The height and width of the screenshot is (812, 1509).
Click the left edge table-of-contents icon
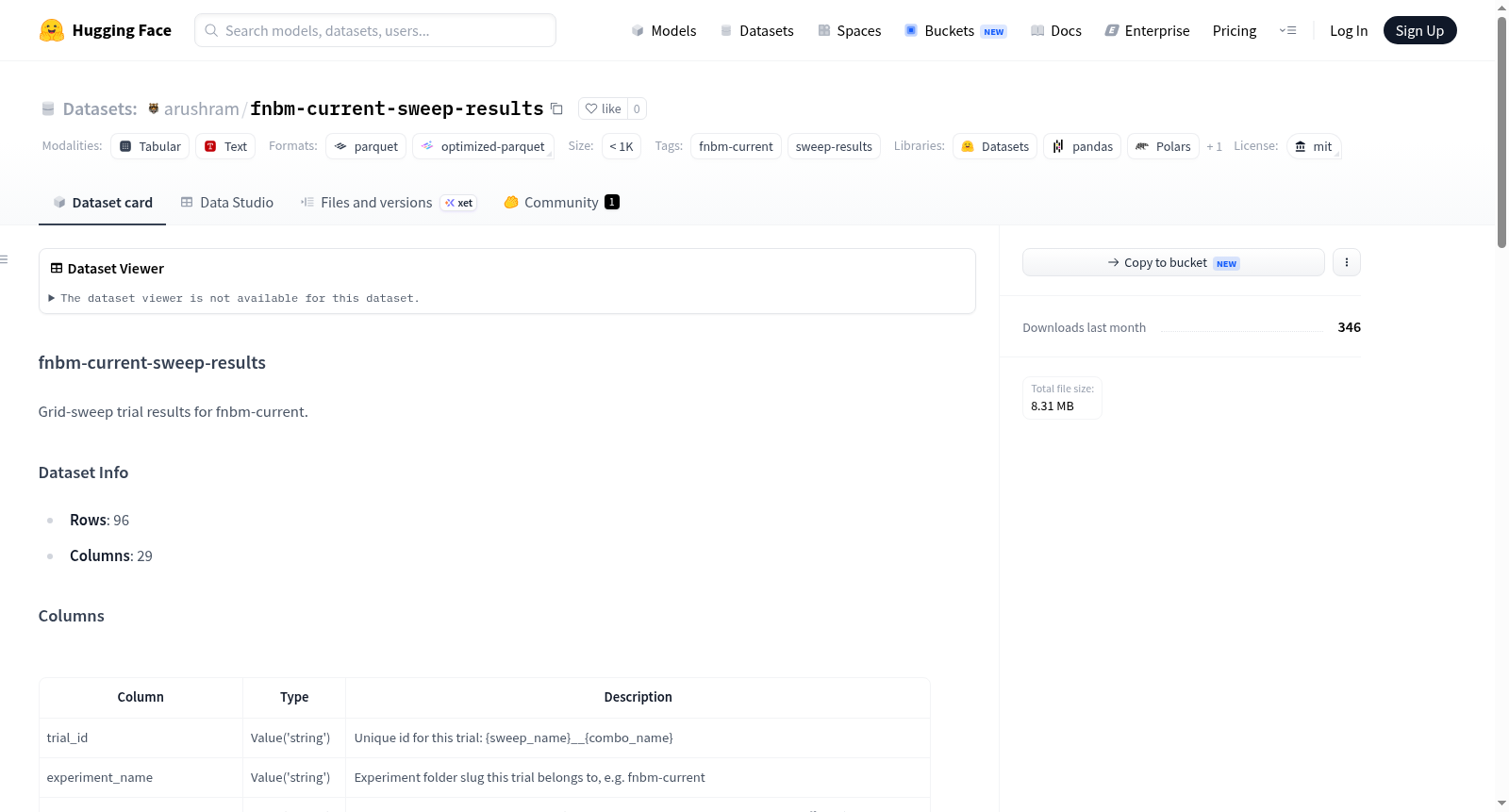tap(5, 259)
